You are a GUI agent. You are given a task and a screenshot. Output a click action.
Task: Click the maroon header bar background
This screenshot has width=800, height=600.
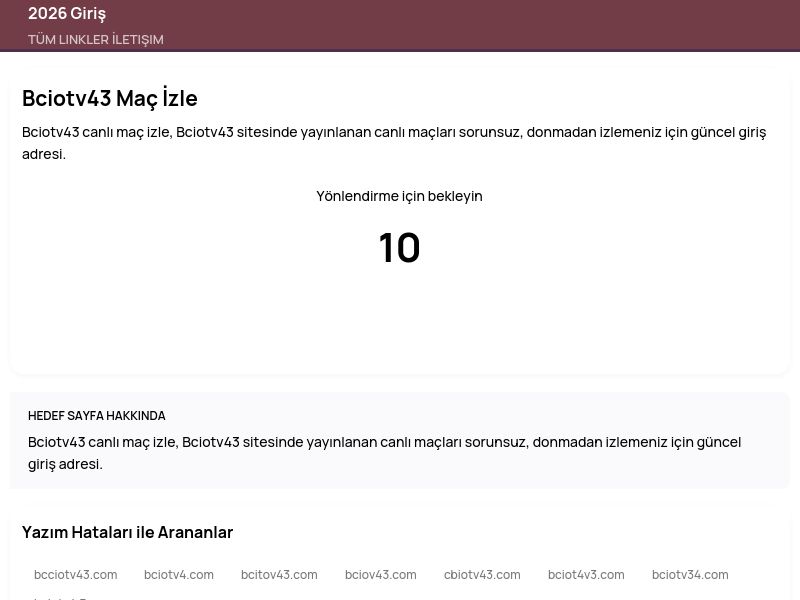(500, 24)
